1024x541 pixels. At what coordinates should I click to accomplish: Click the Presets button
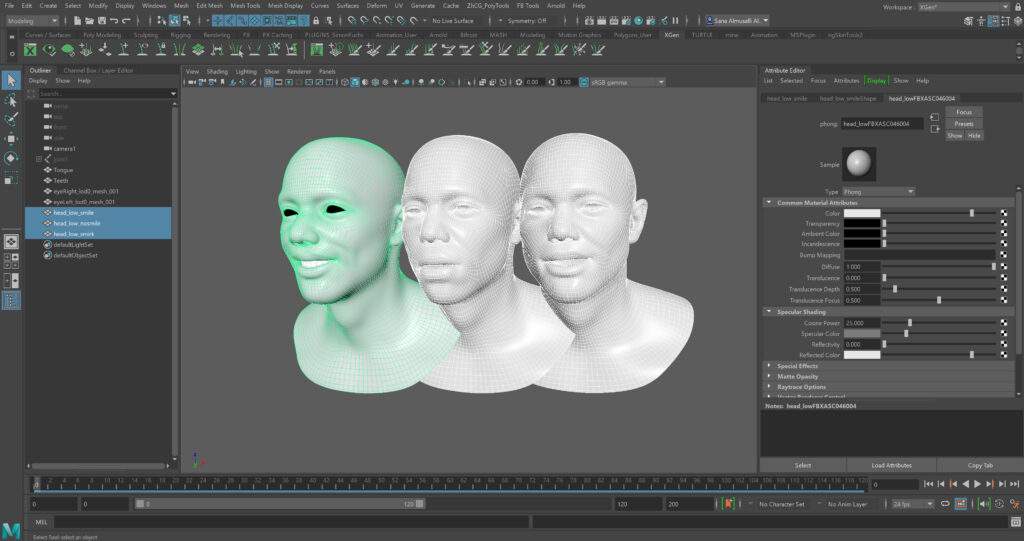point(964,124)
